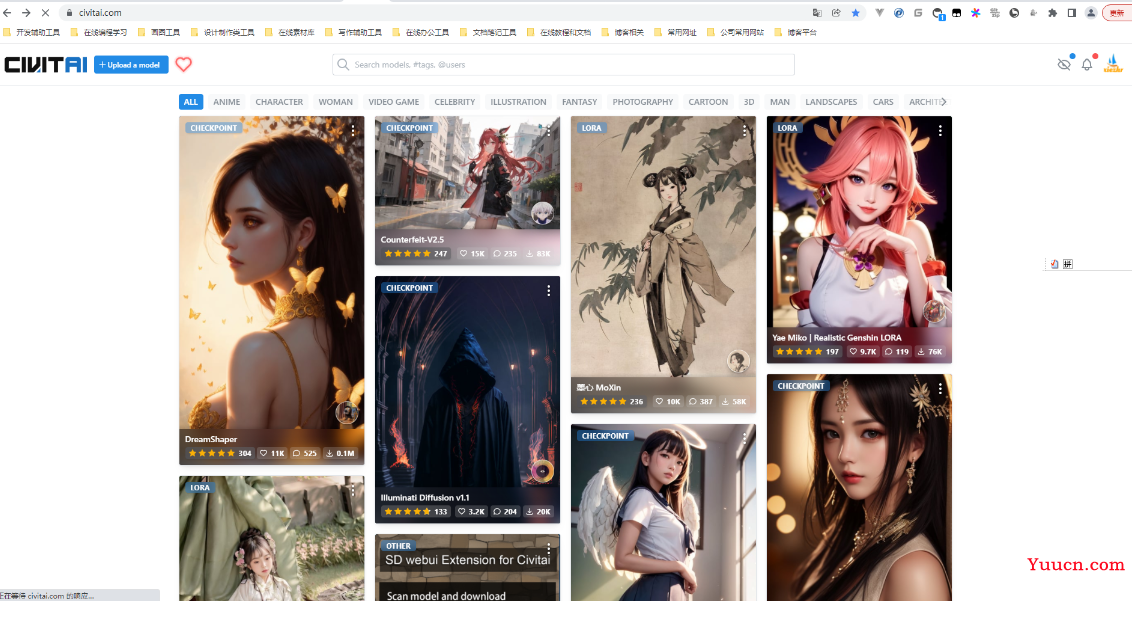Select the CHARACTER category tab
This screenshot has height=619, width=1137.
279,102
